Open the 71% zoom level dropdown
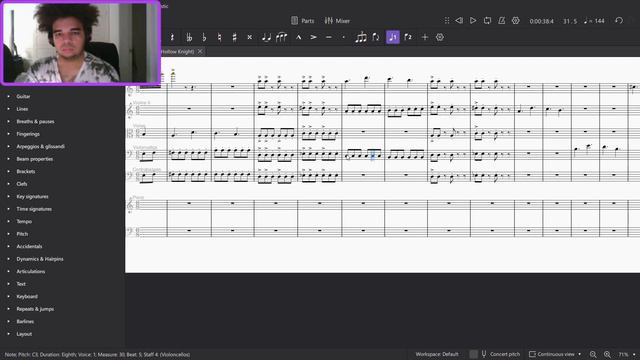This screenshot has width=640, height=360. click(x=627, y=355)
